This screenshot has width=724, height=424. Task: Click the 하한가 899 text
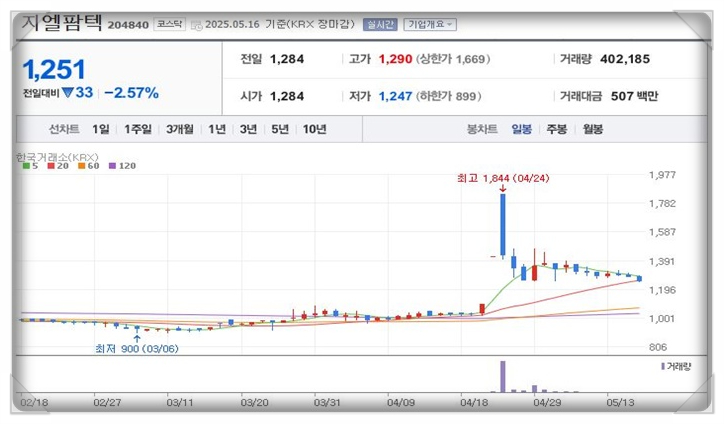(448, 96)
